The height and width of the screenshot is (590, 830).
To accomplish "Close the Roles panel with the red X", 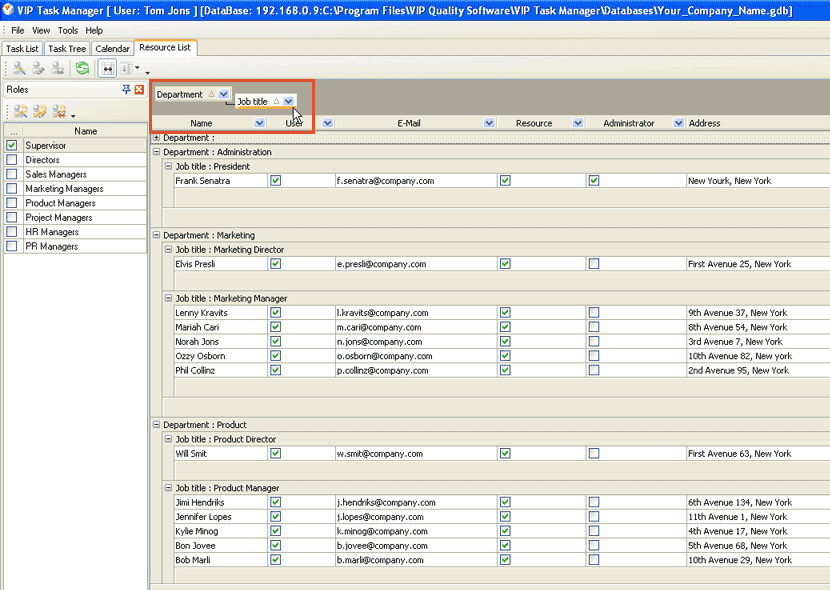I will tap(139, 90).
